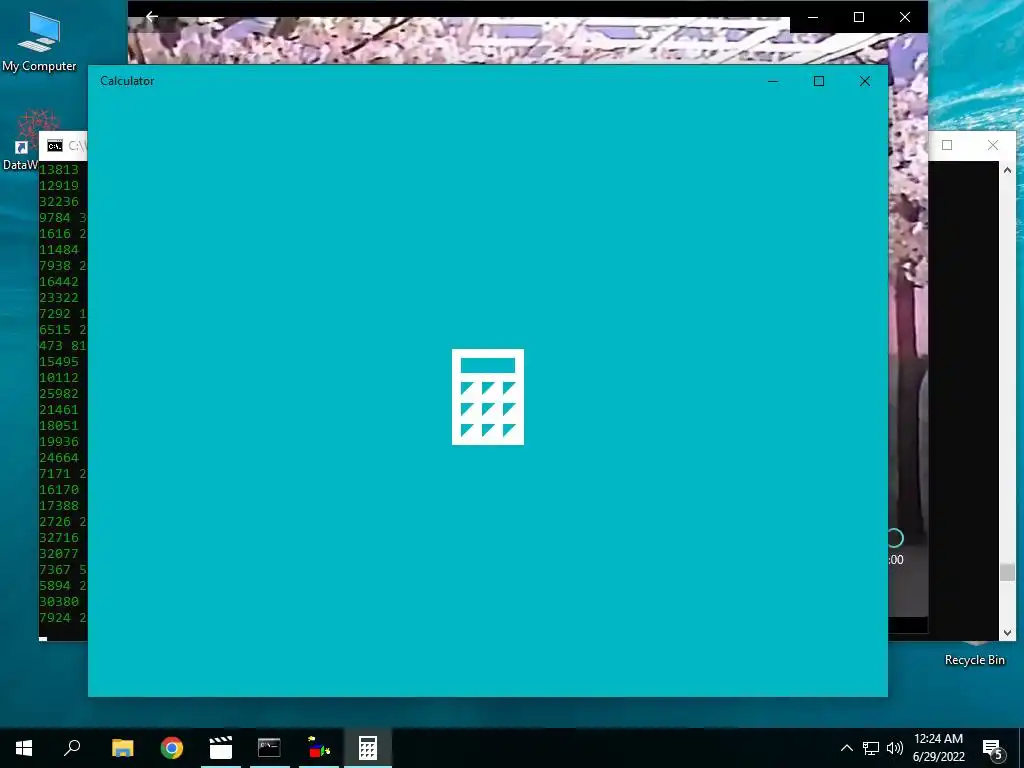Click the console line reading 16442

(x=59, y=281)
